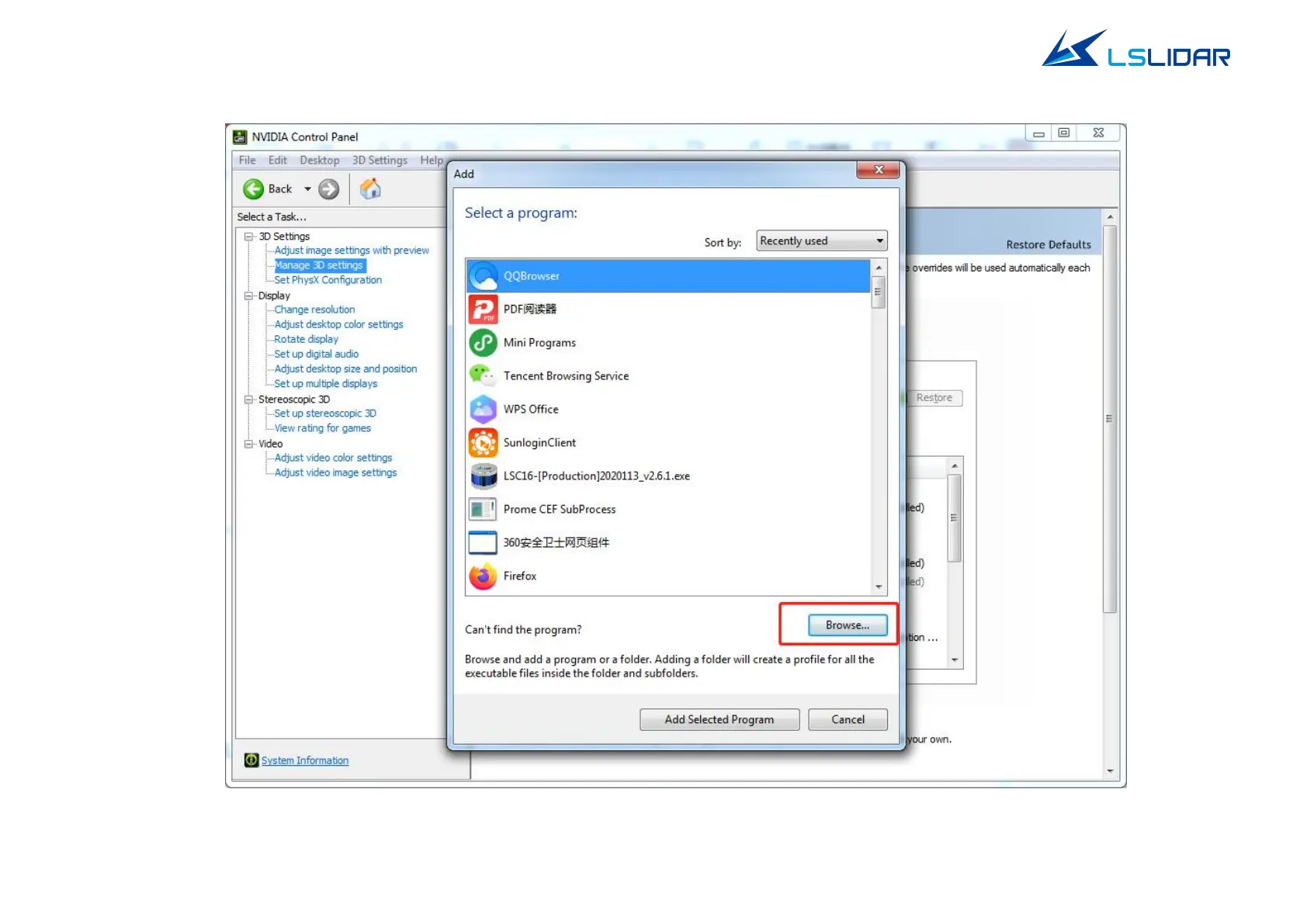Close the Add dialog with X
The width and height of the screenshot is (1307, 924).
pos(879,170)
